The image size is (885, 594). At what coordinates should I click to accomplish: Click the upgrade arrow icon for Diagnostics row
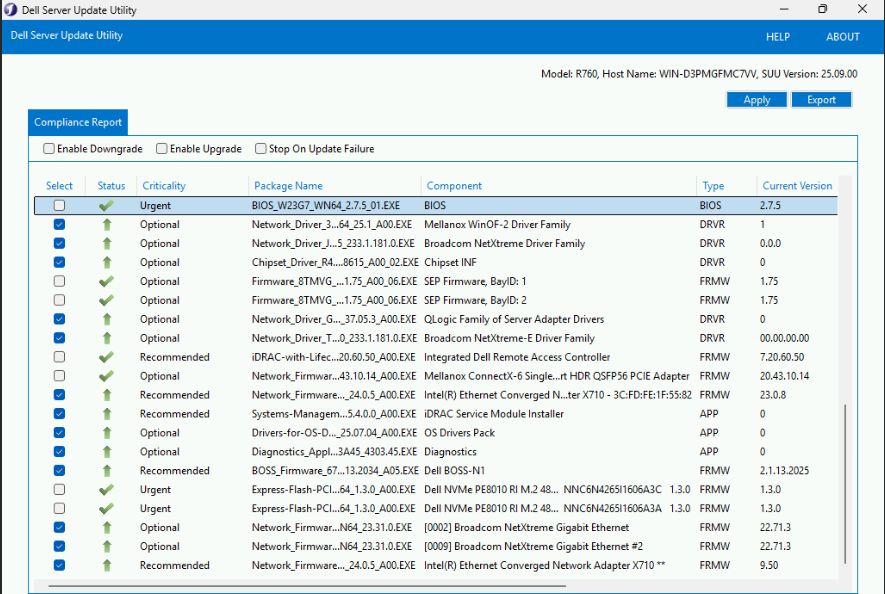coord(107,452)
